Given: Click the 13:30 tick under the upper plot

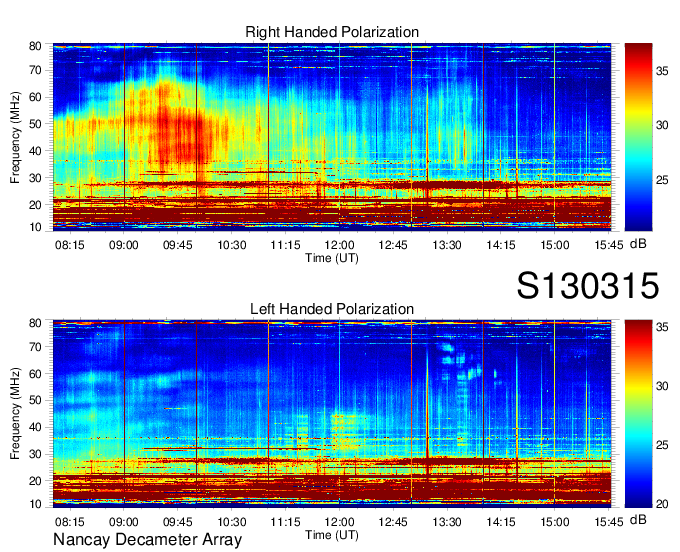Looking at the screenshot, I should pos(447,245).
